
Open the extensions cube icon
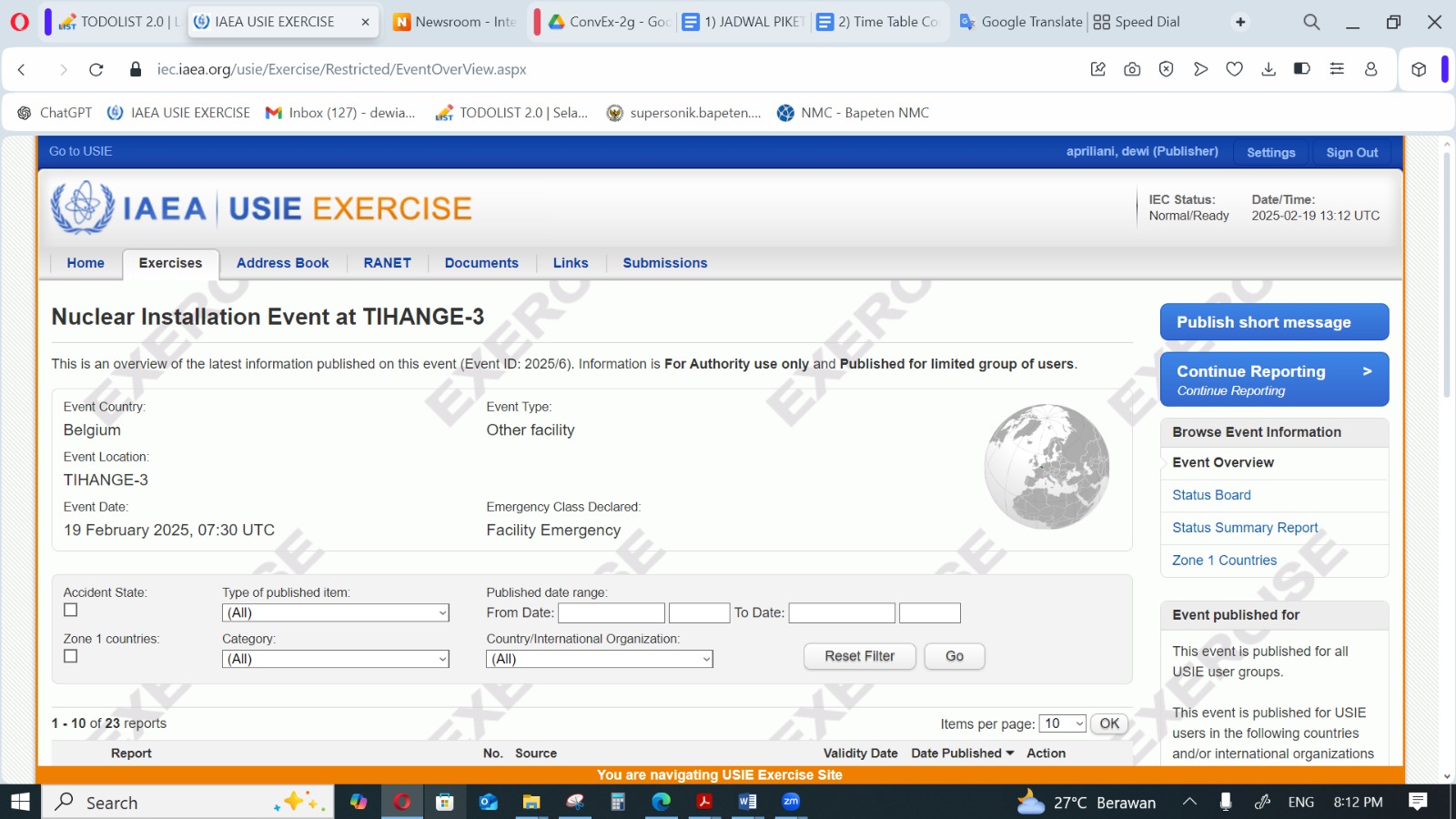(x=1419, y=69)
